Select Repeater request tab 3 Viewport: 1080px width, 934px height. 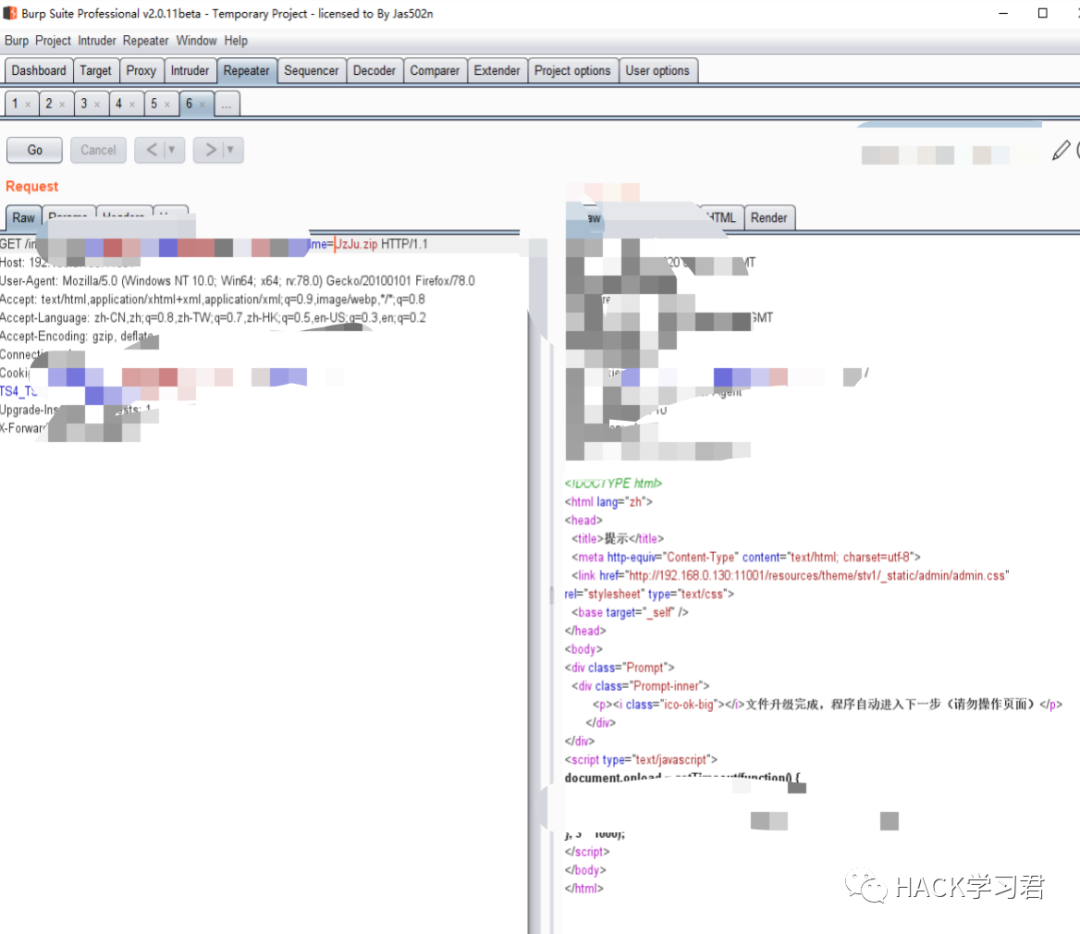pyautogui.click(x=84, y=103)
